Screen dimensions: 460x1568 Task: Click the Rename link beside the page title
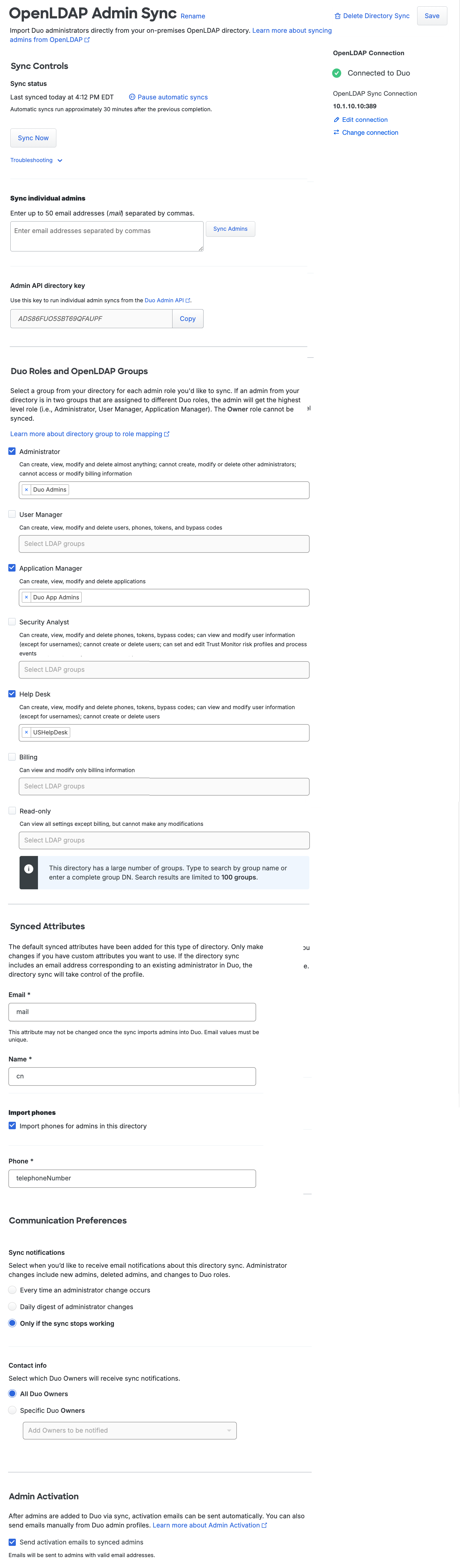[193, 16]
